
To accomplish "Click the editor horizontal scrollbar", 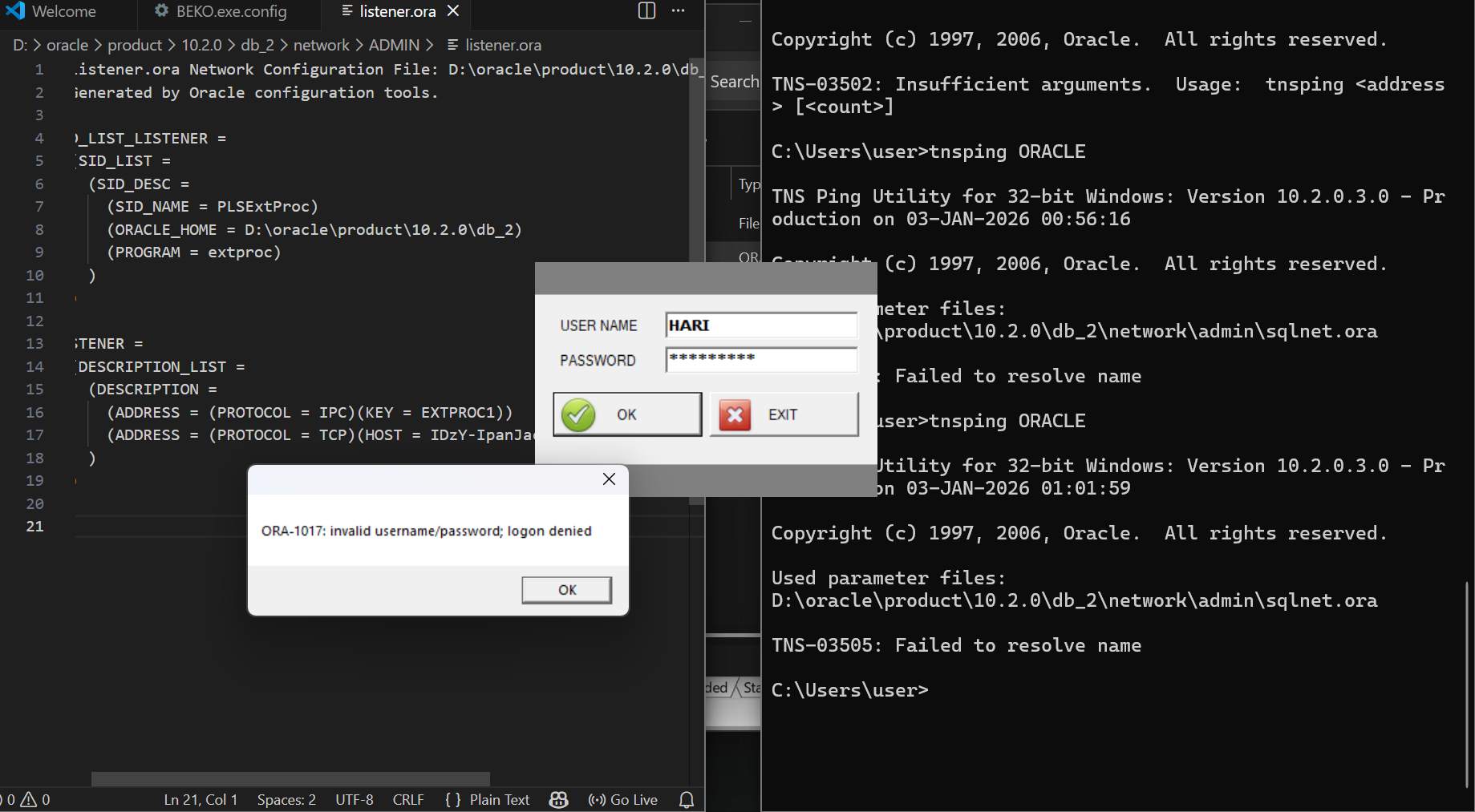I will 290,778.
